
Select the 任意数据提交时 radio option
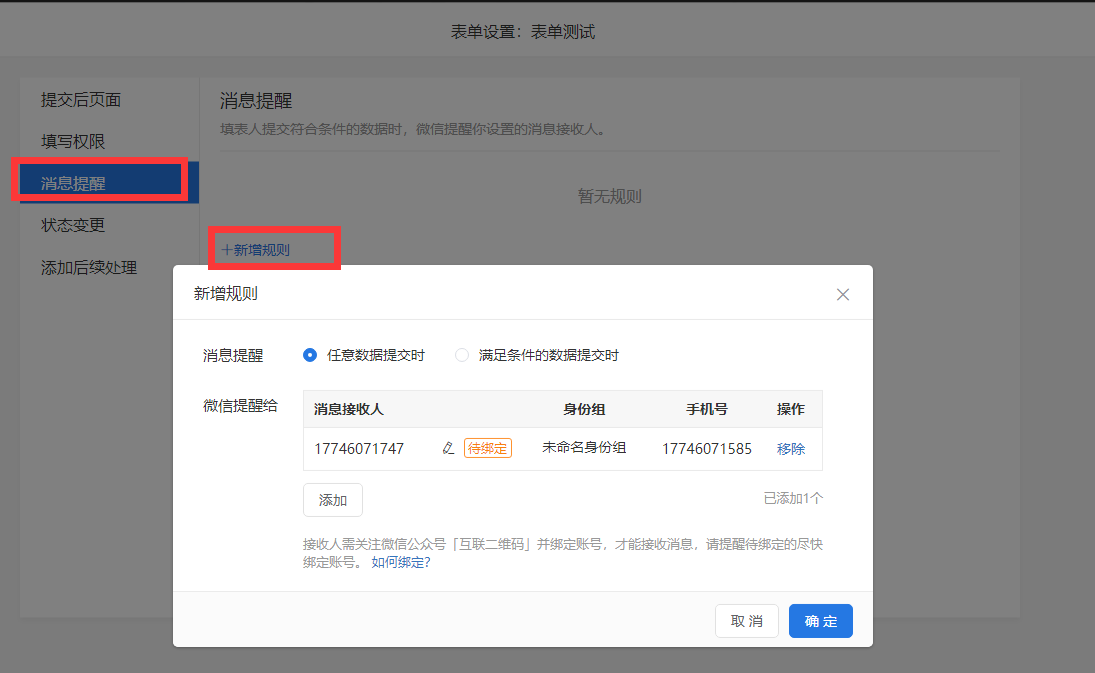tap(310, 355)
